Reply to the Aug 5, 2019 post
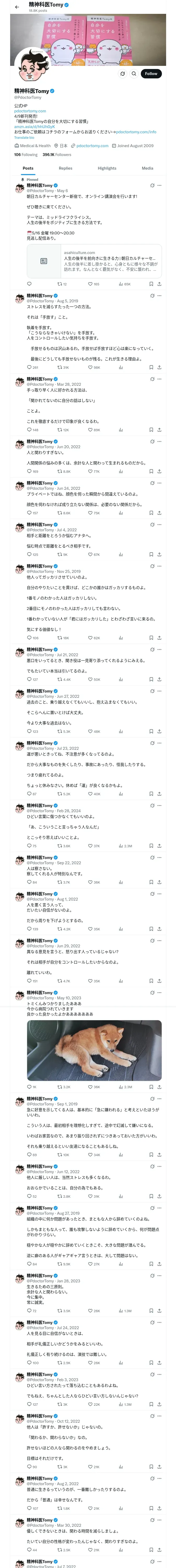The image size is (176, 1568). point(29,368)
